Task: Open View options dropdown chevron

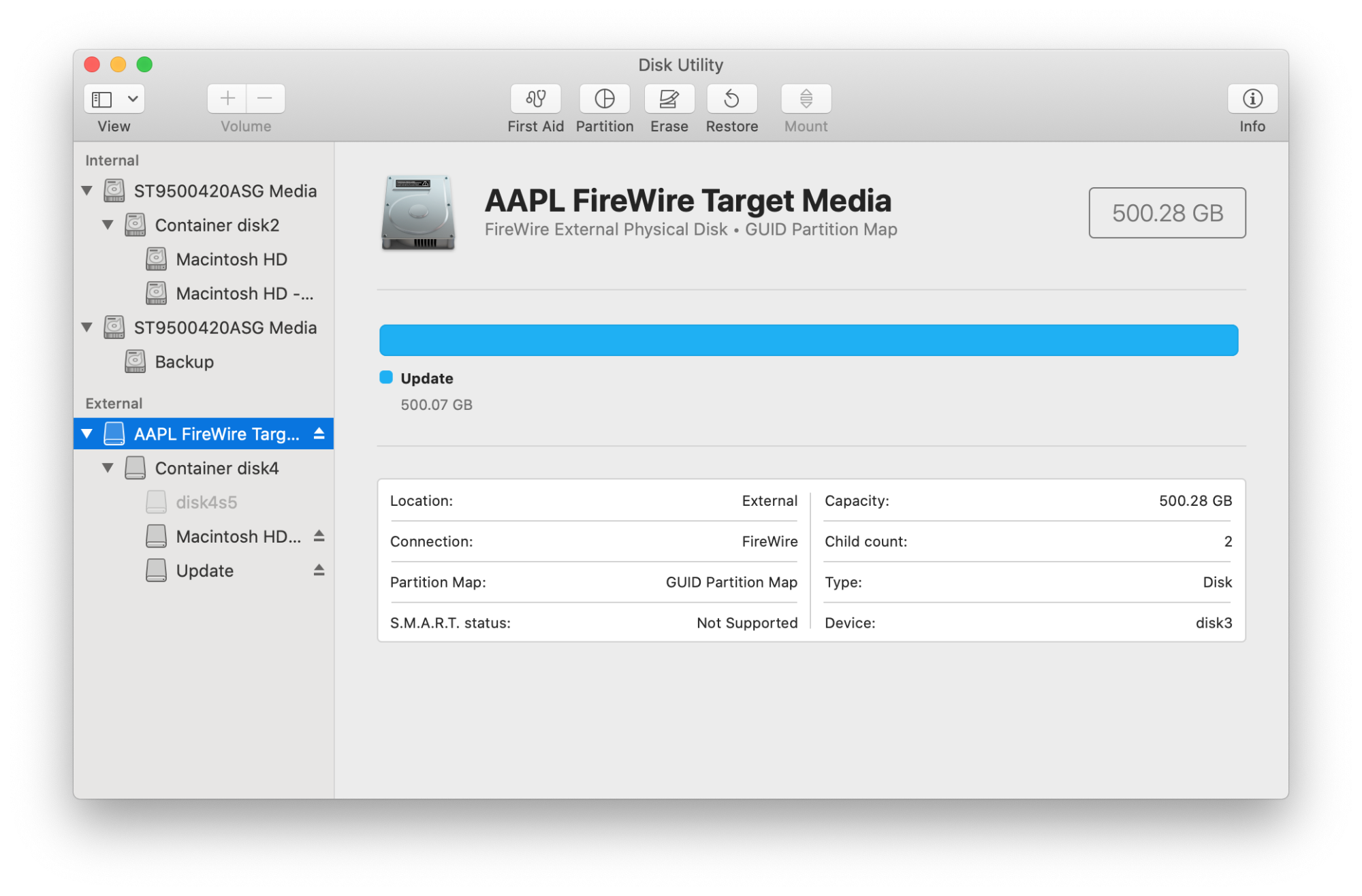Action: (133, 99)
